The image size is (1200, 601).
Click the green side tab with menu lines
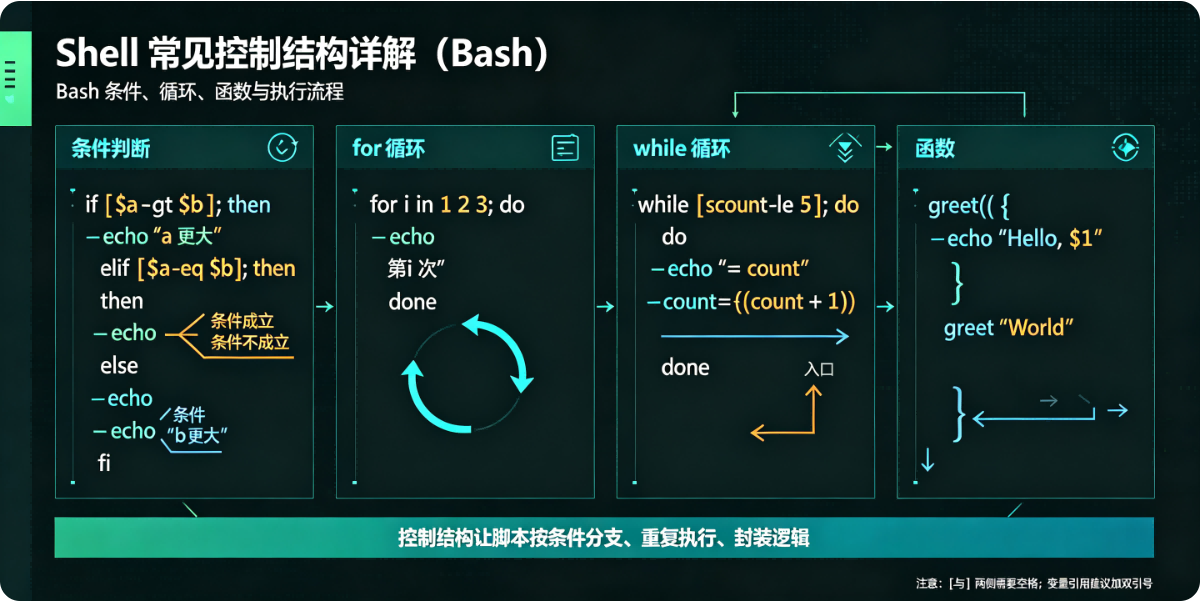click(12, 78)
